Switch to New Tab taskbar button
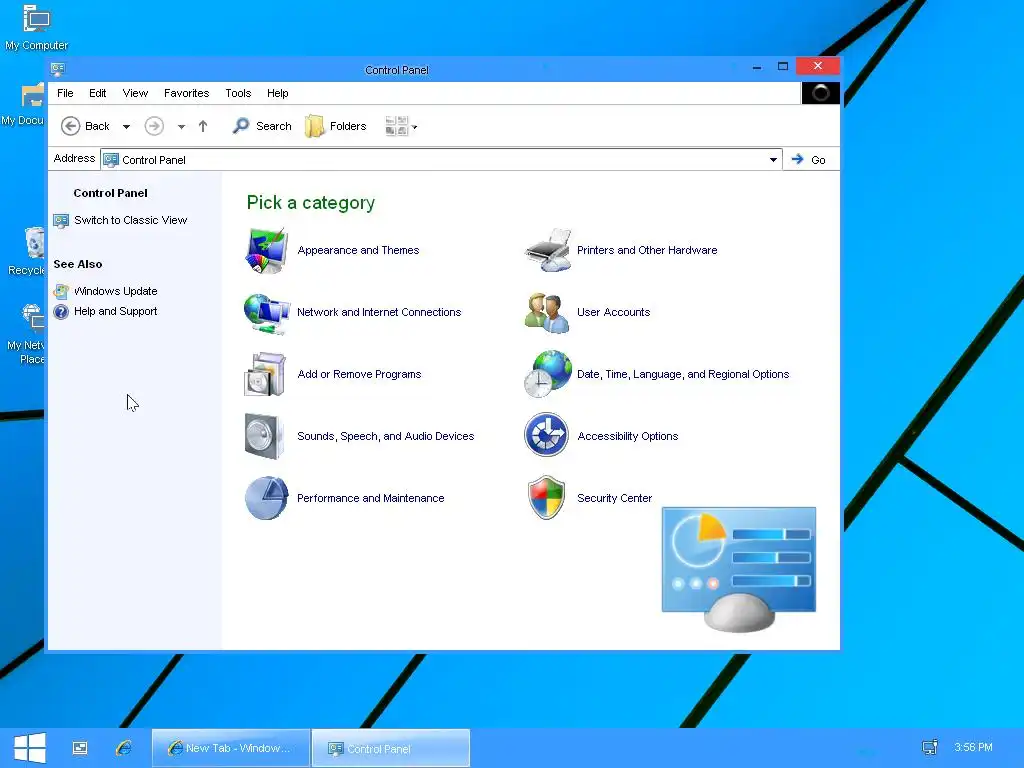Viewport: 1024px width, 768px height. pos(231,748)
